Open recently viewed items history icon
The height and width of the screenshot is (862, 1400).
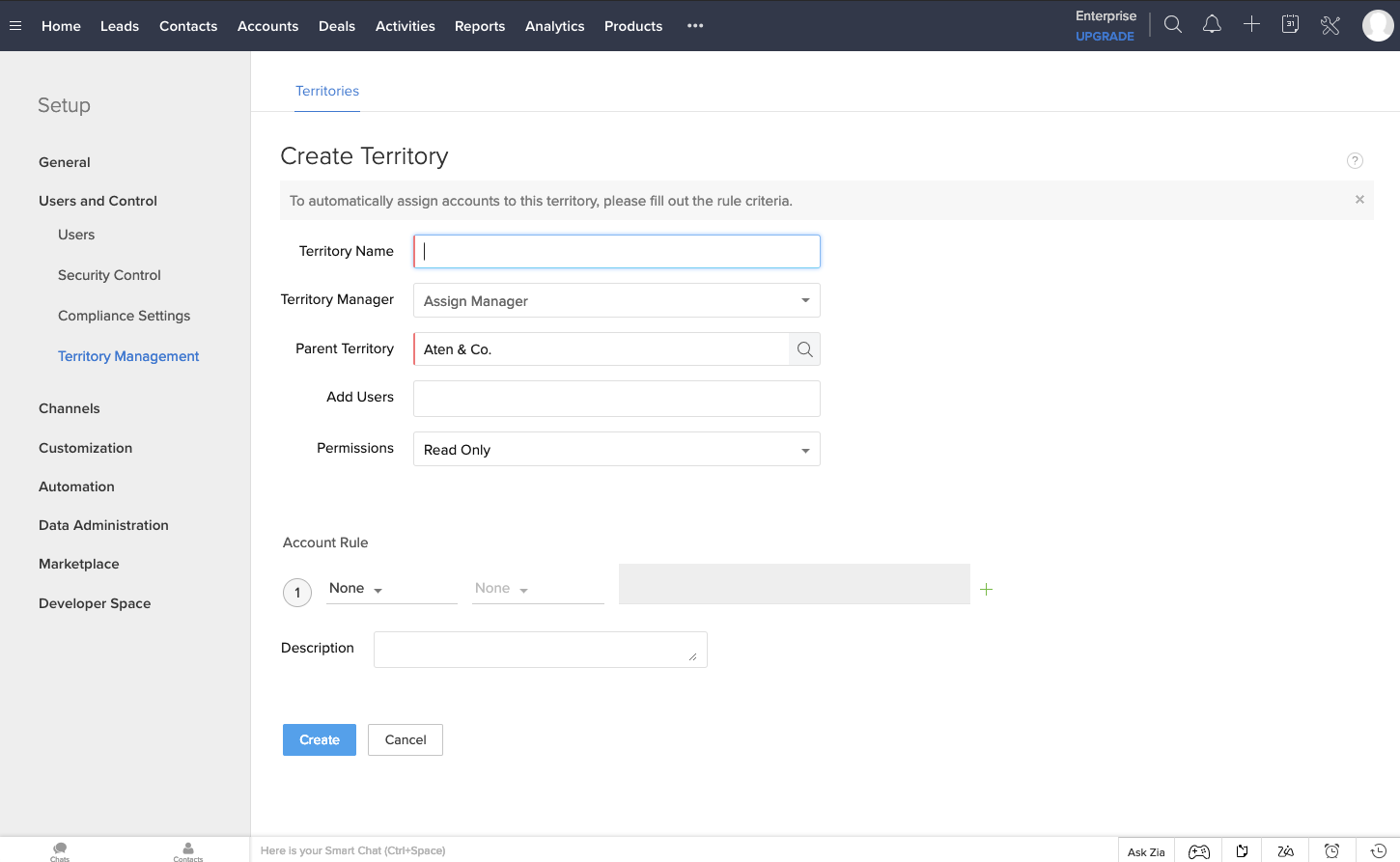[1376, 850]
